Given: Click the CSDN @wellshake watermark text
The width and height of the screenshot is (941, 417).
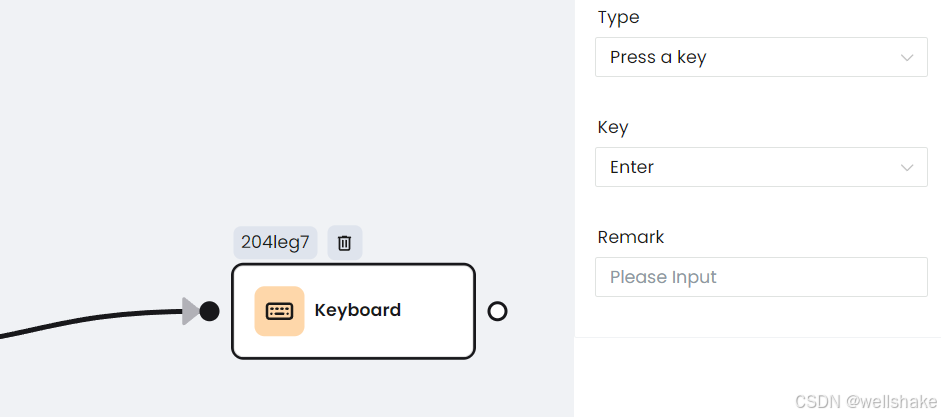Looking at the screenshot, I should coord(865,401).
